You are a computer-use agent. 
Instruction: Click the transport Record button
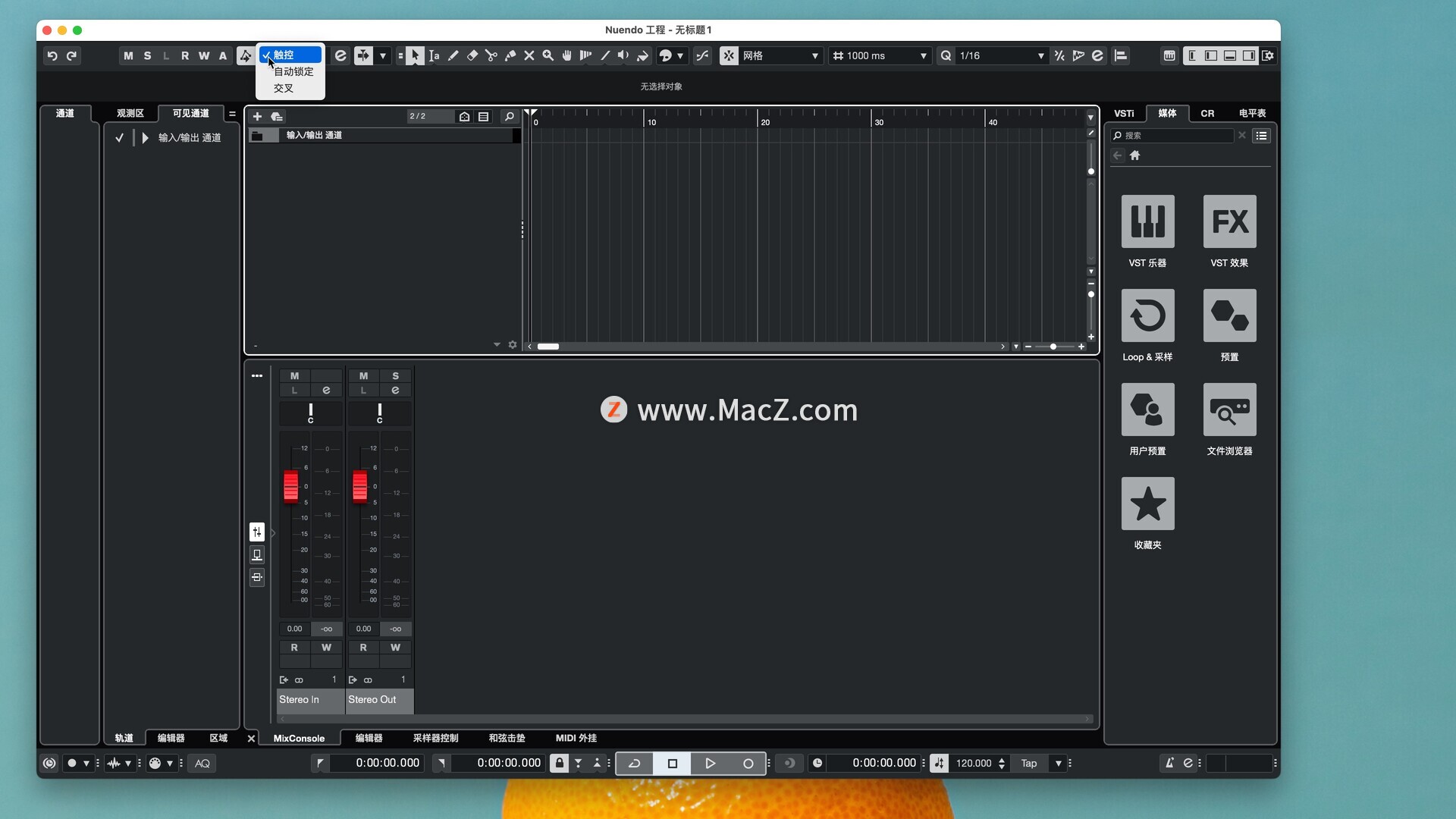tap(748, 764)
